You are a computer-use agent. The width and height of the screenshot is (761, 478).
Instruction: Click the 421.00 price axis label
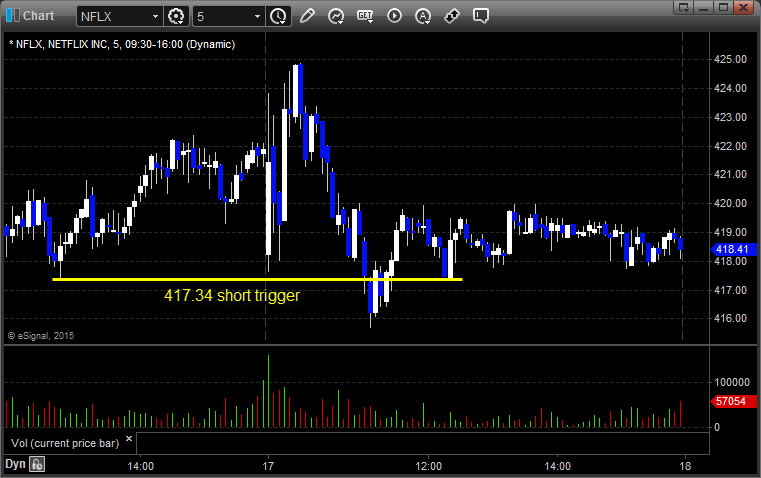click(730, 174)
